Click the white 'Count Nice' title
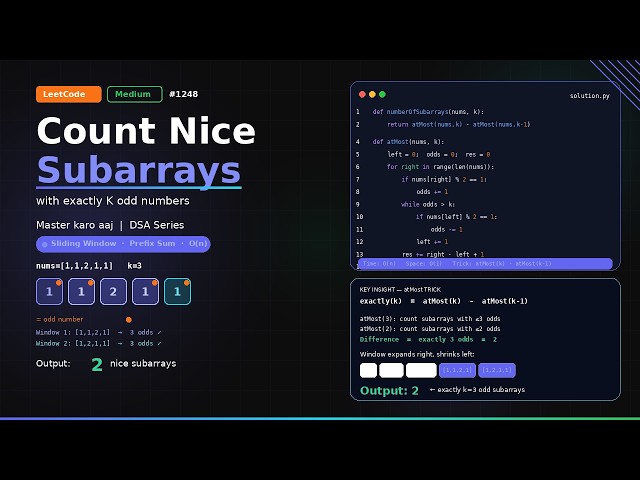This screenshot has width=640, height=480. click(146, 131)
